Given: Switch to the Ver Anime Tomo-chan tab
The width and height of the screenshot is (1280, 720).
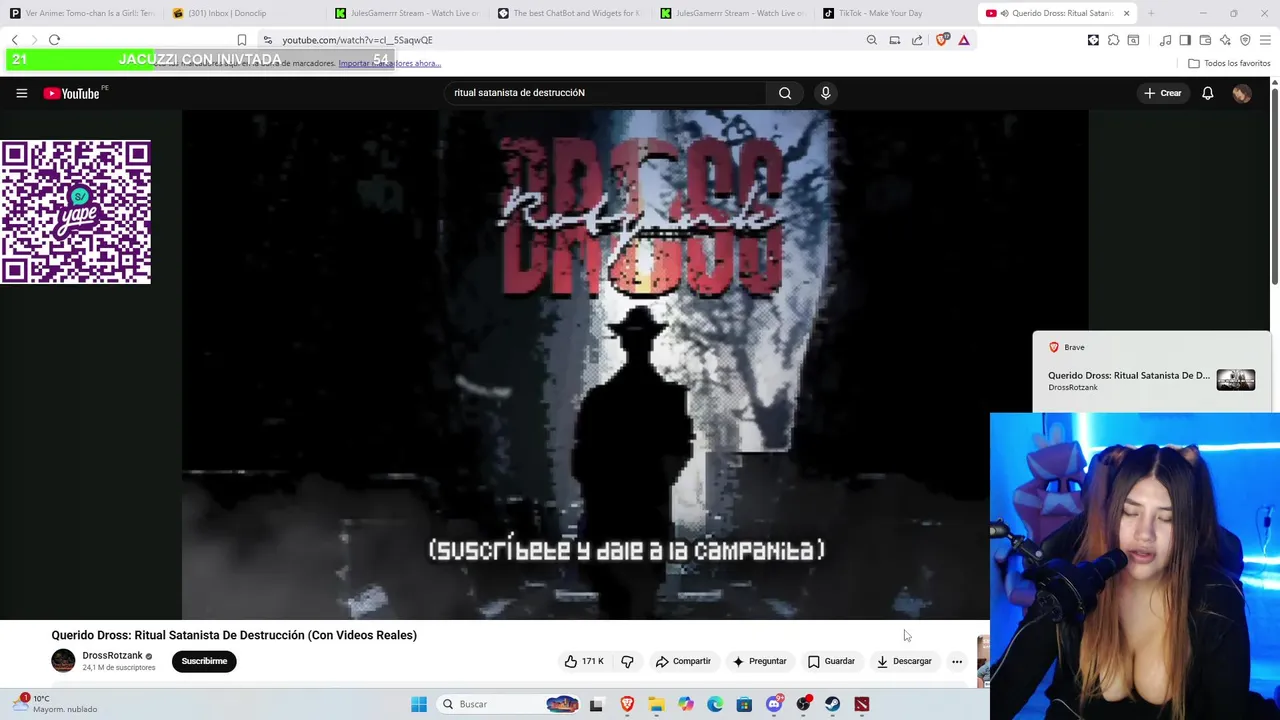Looking at the screenshot, I should click(x=82, y=13).
